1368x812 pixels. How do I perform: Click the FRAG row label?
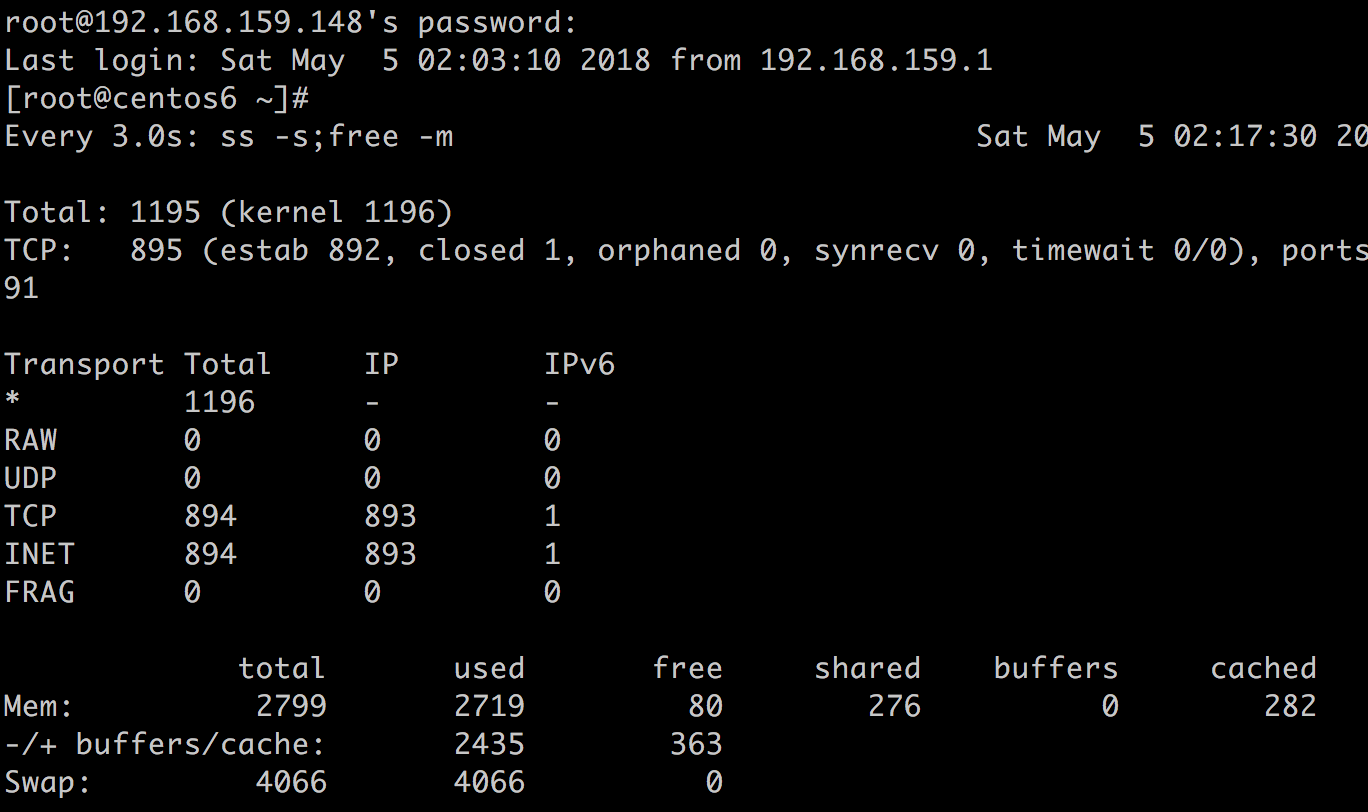40,592
